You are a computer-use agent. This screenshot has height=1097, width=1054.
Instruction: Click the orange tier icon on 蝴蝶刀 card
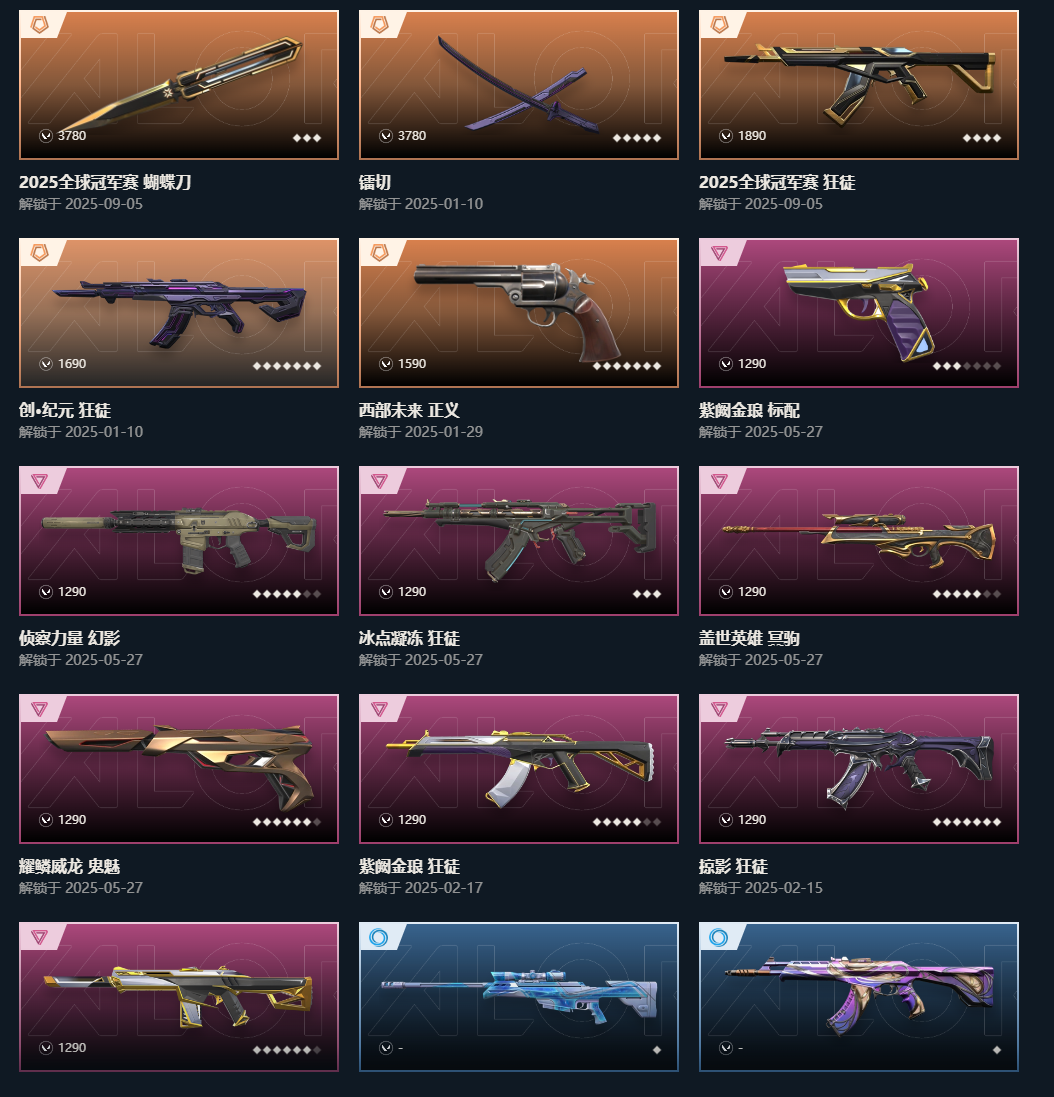point(40,25)
